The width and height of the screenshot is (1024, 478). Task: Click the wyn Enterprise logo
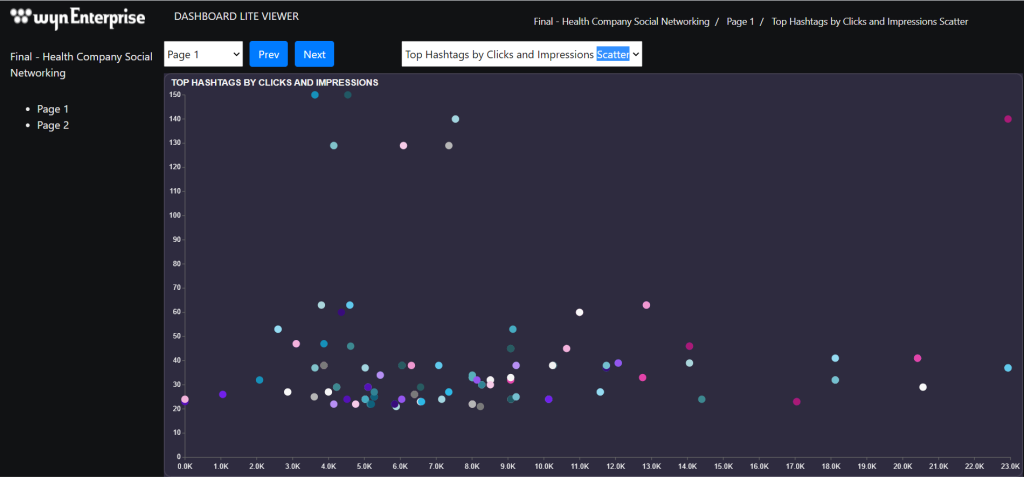click(x=77, y=18)
